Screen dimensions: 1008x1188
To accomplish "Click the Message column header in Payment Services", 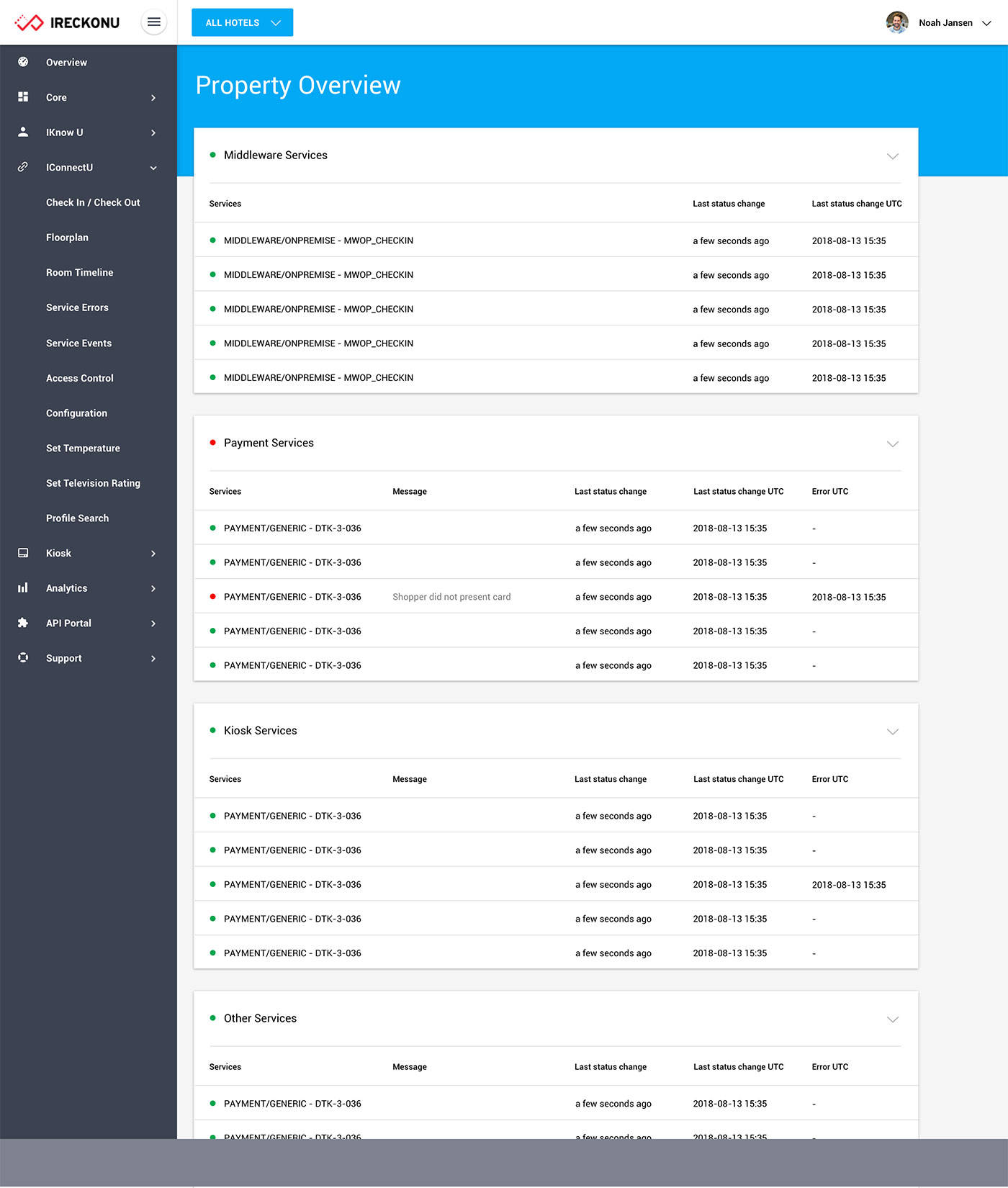I will tap(410, 492).
